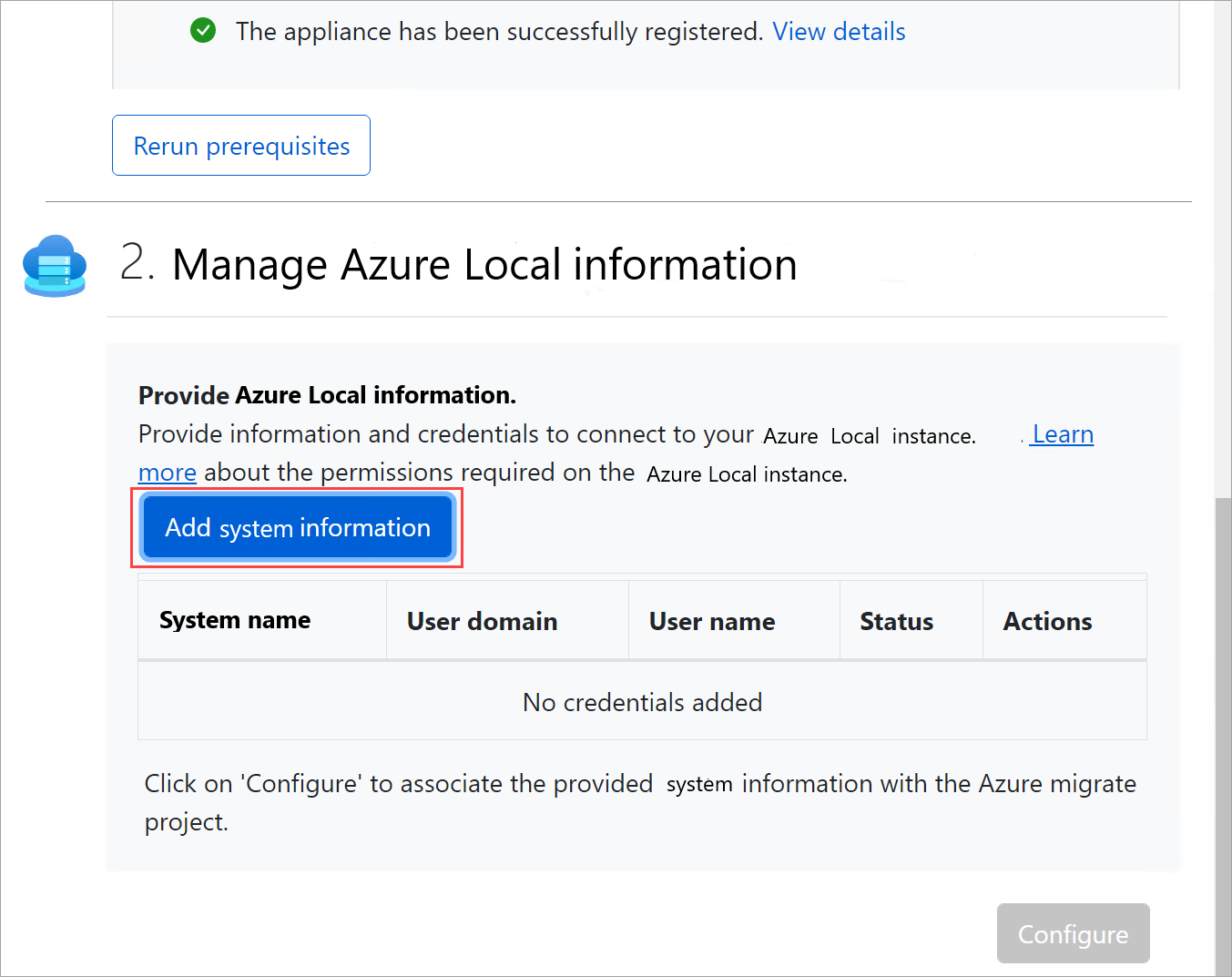
Task: Click the Manage Azure Local information heading
Action: coord(484,265)
